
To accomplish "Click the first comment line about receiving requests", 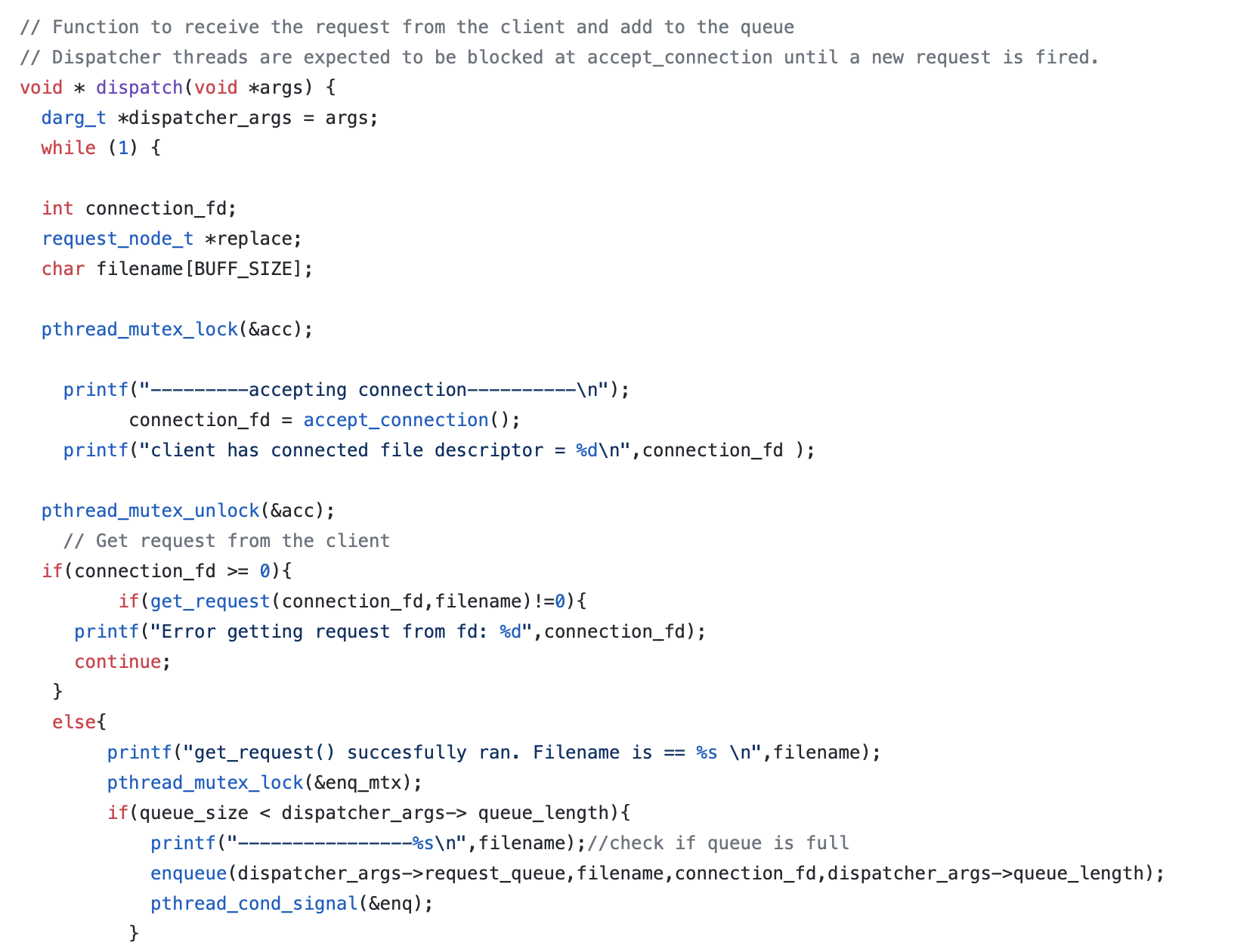I will 407,27.
